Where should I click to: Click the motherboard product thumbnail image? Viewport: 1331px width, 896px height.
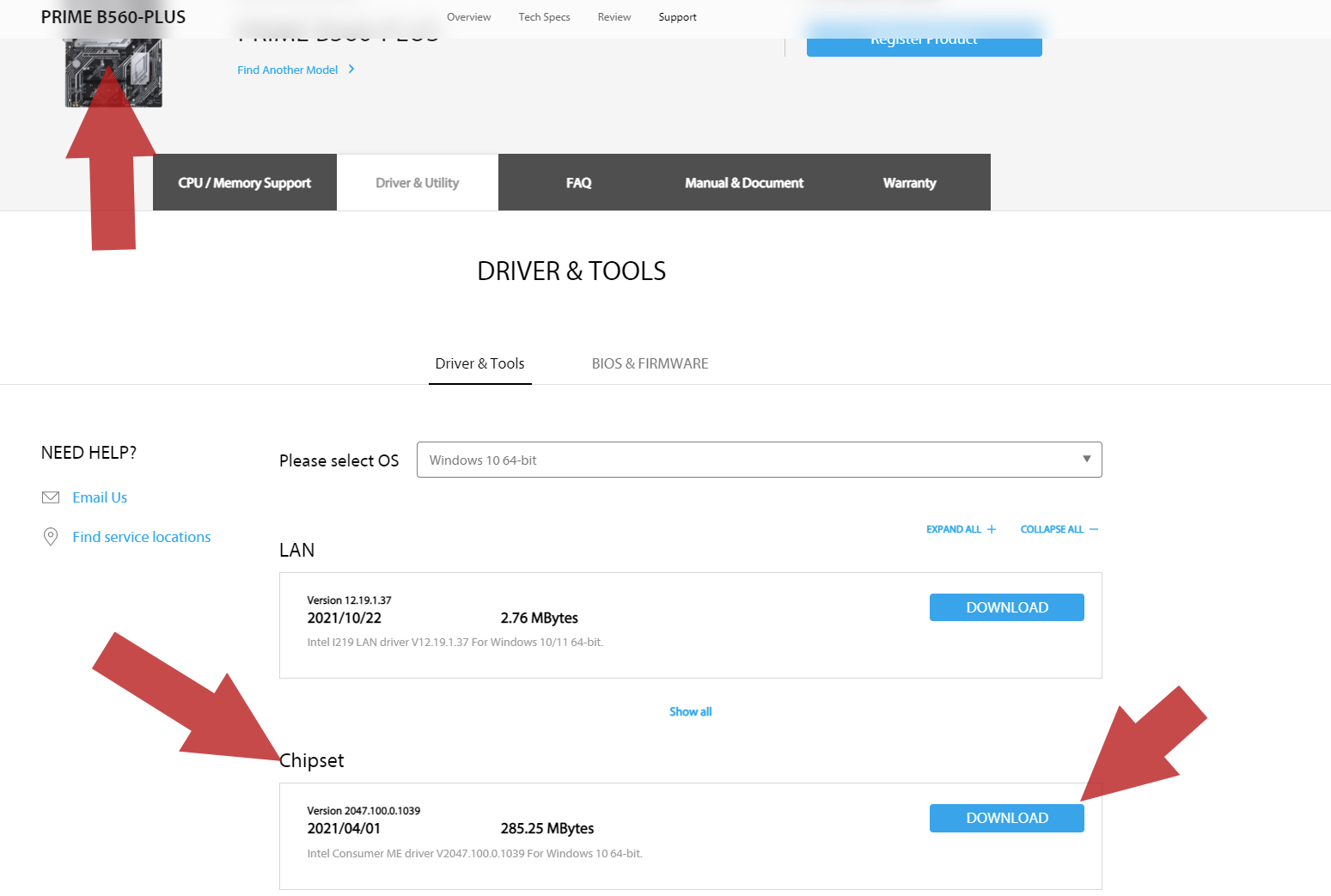click(113, 72)
